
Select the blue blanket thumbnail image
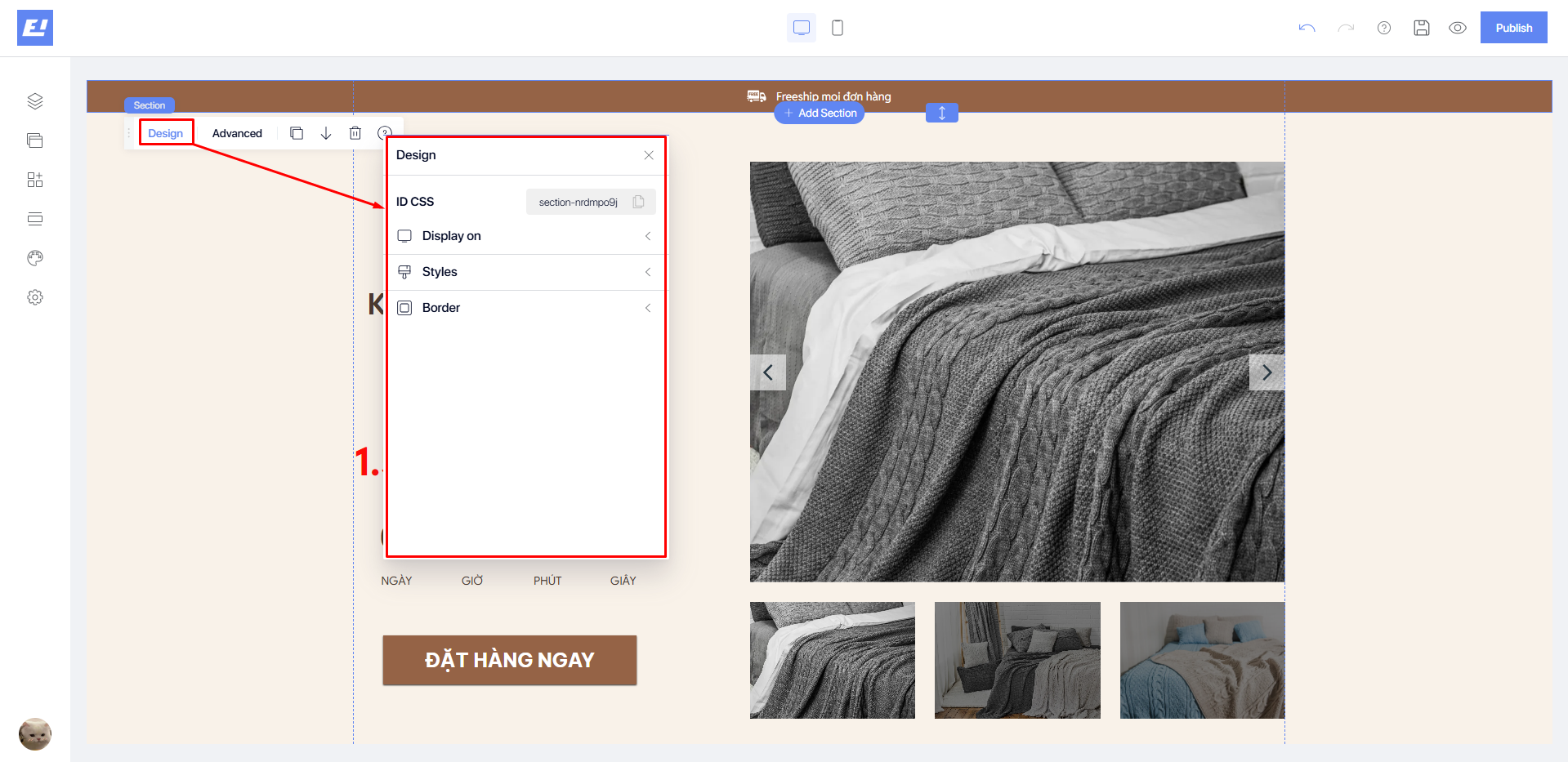point(1202,660)
